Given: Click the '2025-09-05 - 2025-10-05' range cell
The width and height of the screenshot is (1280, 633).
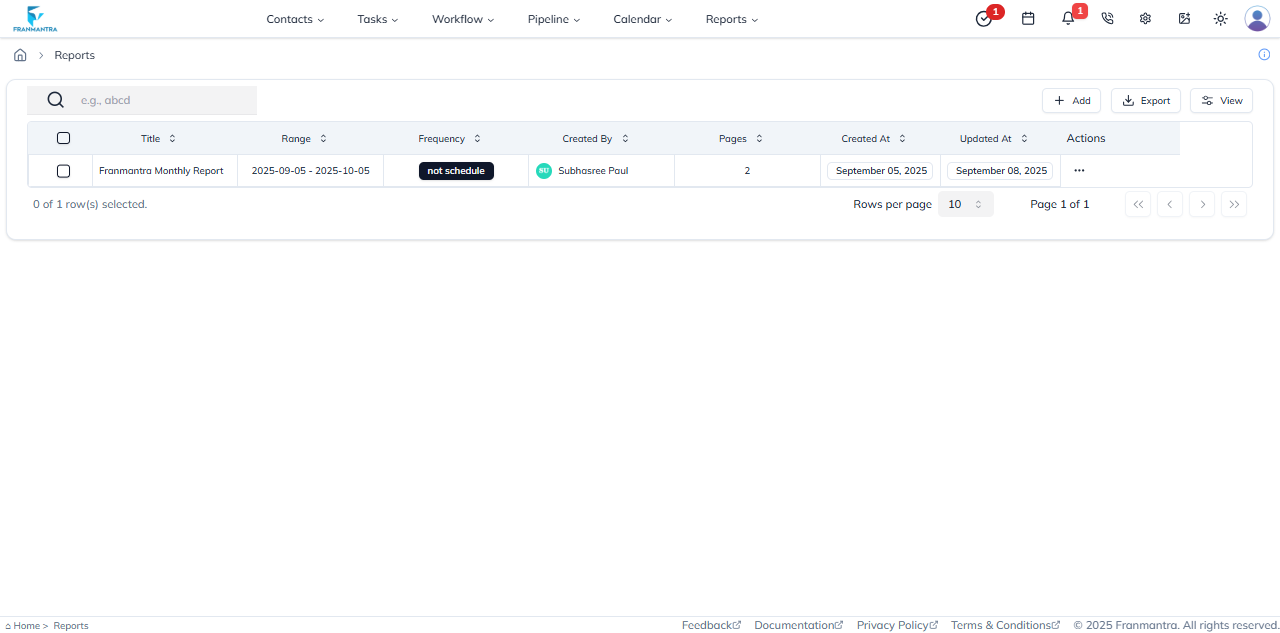Looking at the screenshot, I should coord(310,171).
